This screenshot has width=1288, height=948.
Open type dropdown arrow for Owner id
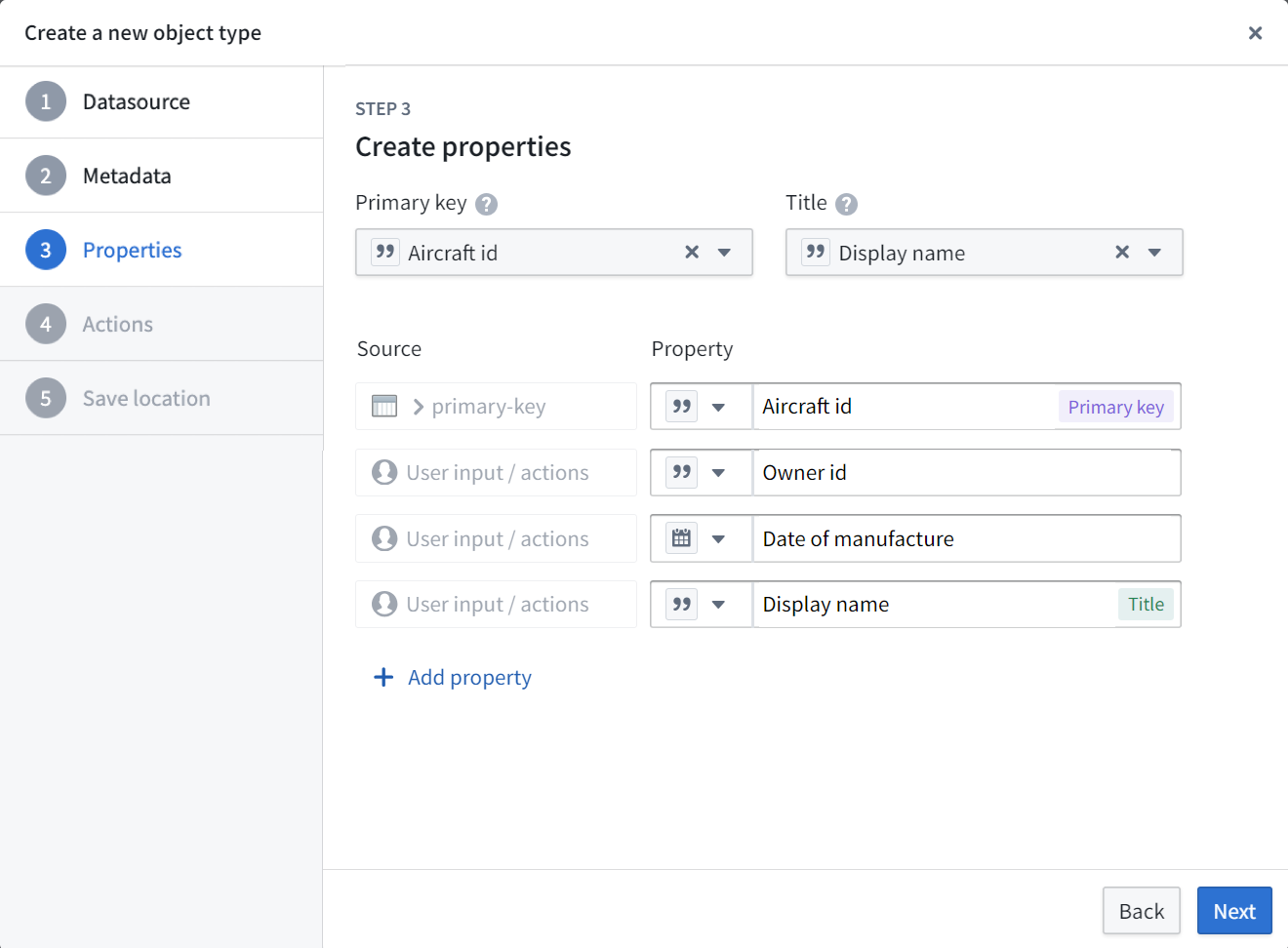pyautogui.click(x=718, y=473)
